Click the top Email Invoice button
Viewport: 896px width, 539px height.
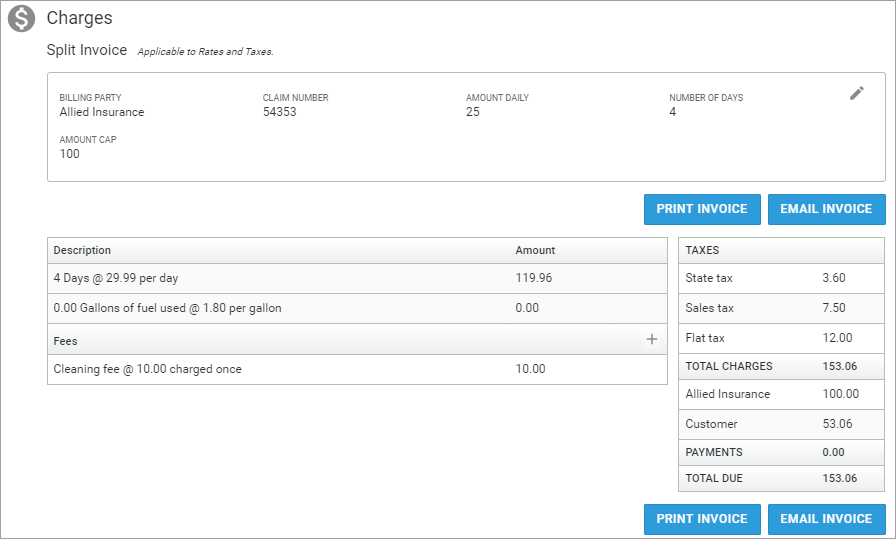tap(826, 209)
